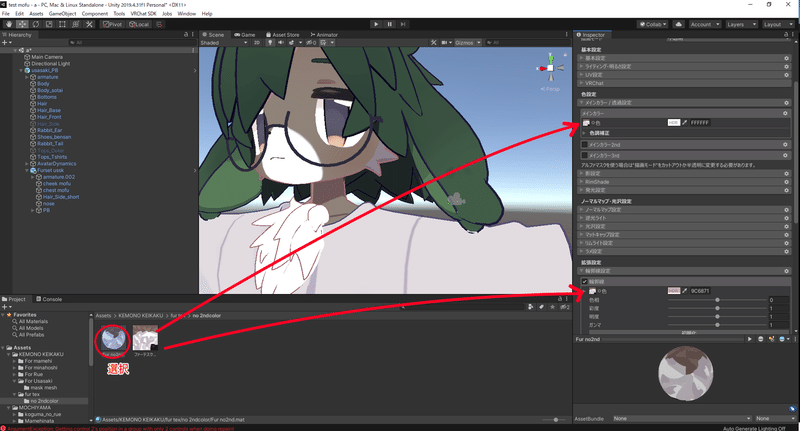Image resolution: width=800 pixels, height=431 pixels.
Task: Toggle preview lighting icon
Action: tap(771, 339)
